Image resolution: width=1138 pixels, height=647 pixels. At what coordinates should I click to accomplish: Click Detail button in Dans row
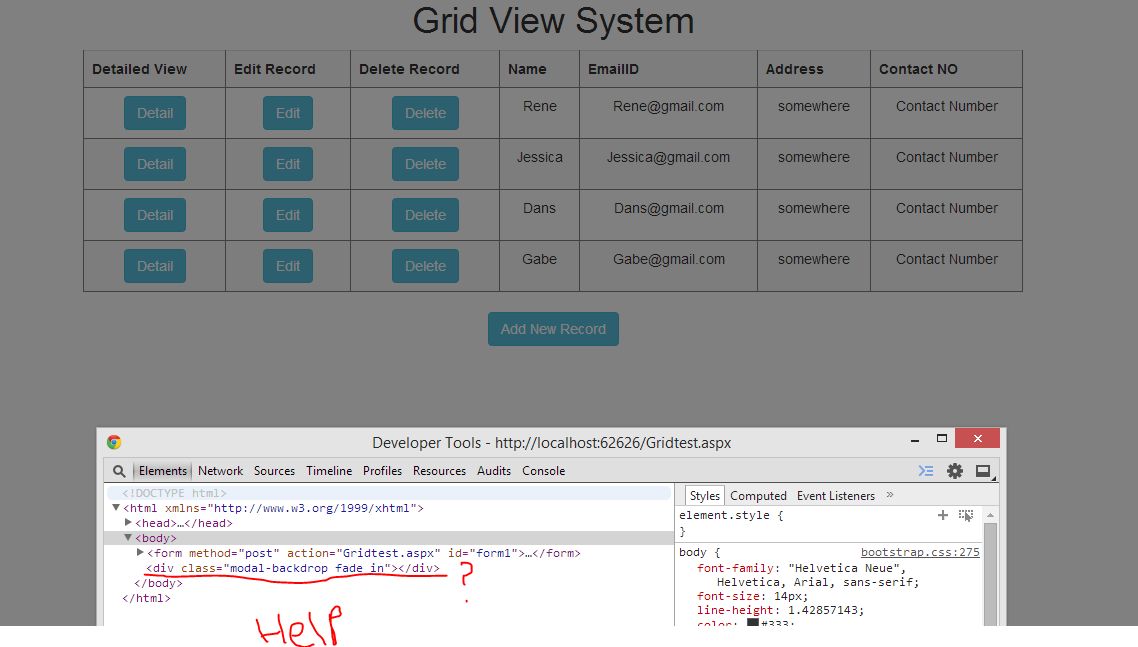coord(155,215)
